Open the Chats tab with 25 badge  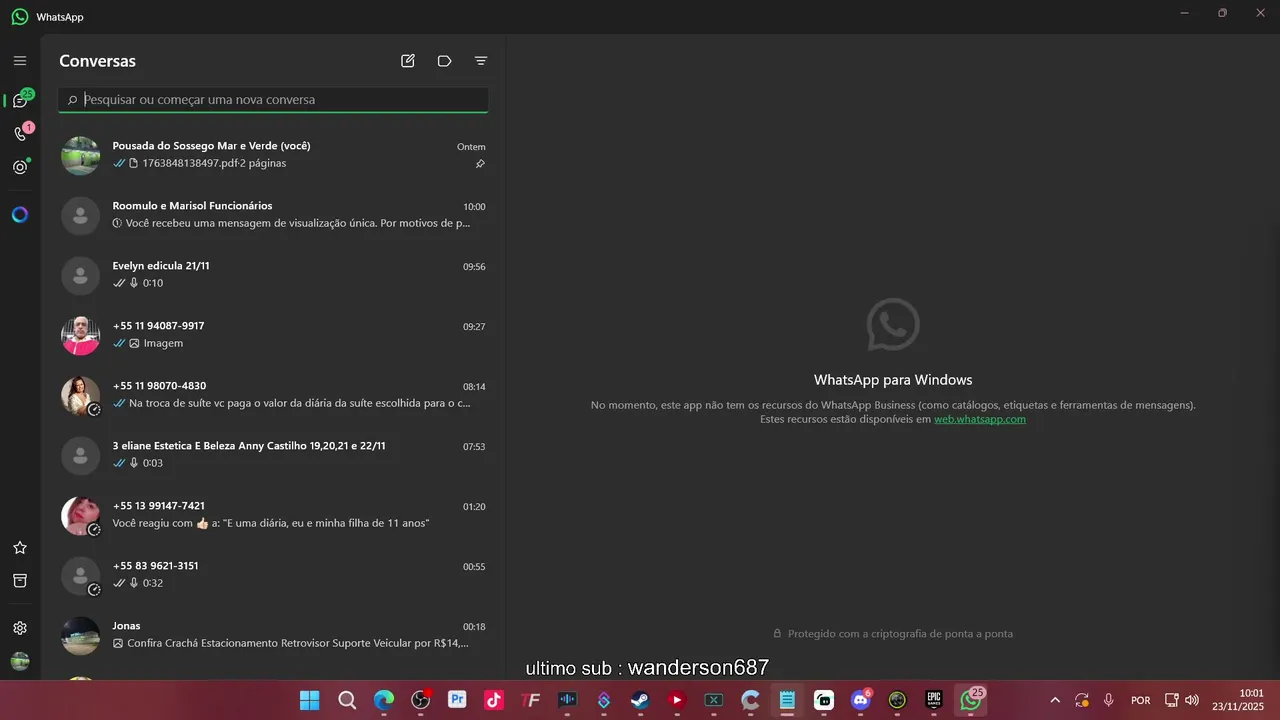tap(21, 100)
